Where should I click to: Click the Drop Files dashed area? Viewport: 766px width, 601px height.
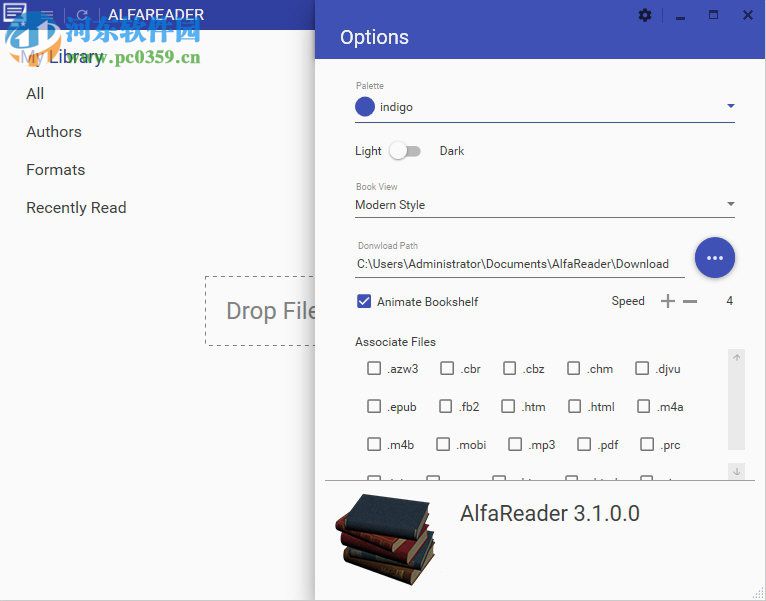point(260,311)
